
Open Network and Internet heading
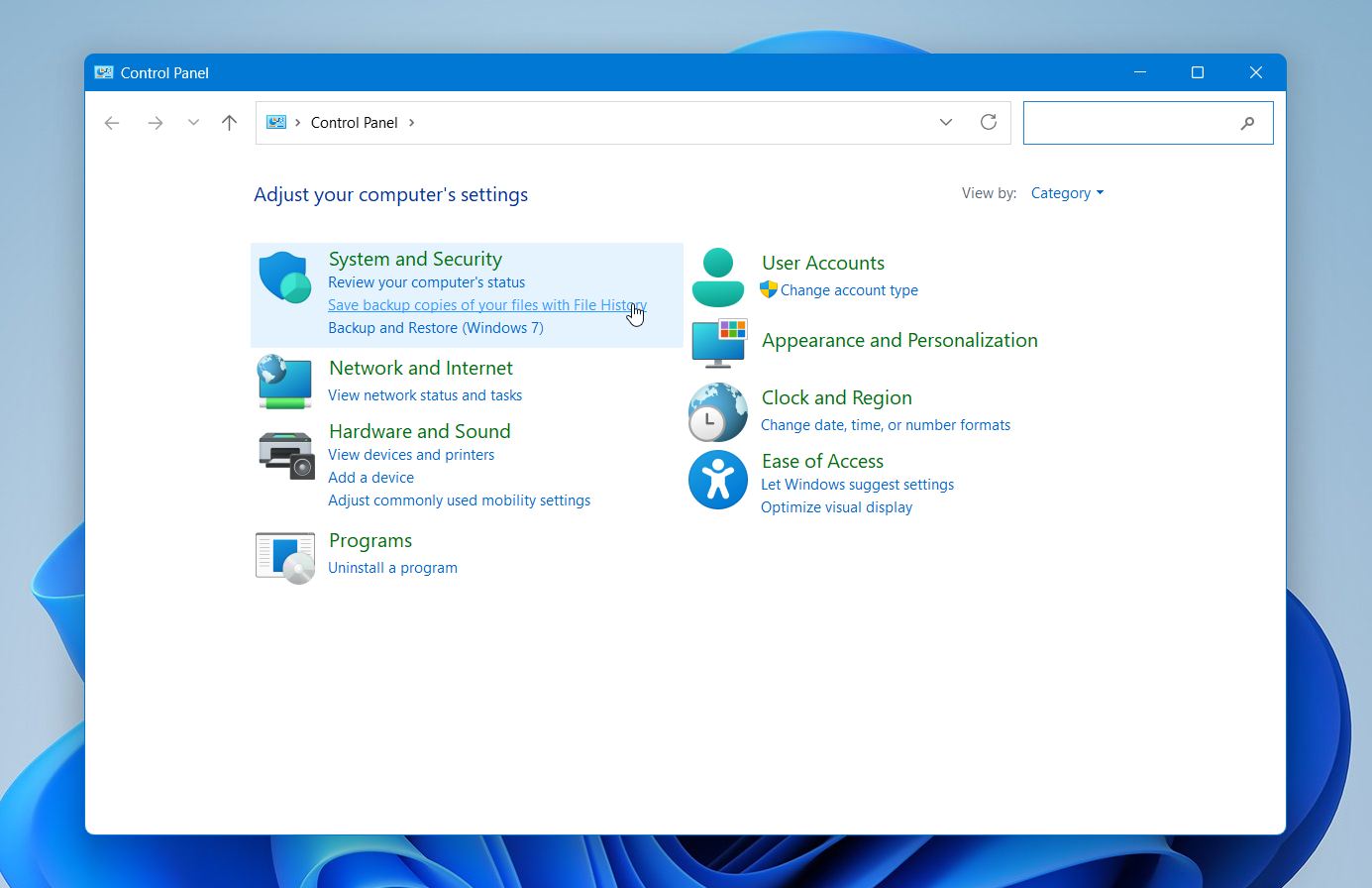(x=421, y=368)
